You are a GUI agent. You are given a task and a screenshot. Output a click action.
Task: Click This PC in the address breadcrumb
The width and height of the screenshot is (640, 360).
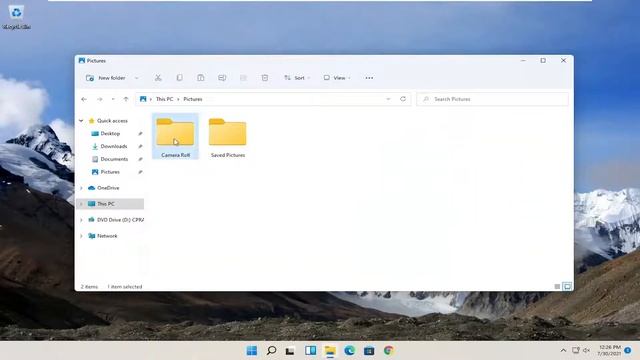164,99
